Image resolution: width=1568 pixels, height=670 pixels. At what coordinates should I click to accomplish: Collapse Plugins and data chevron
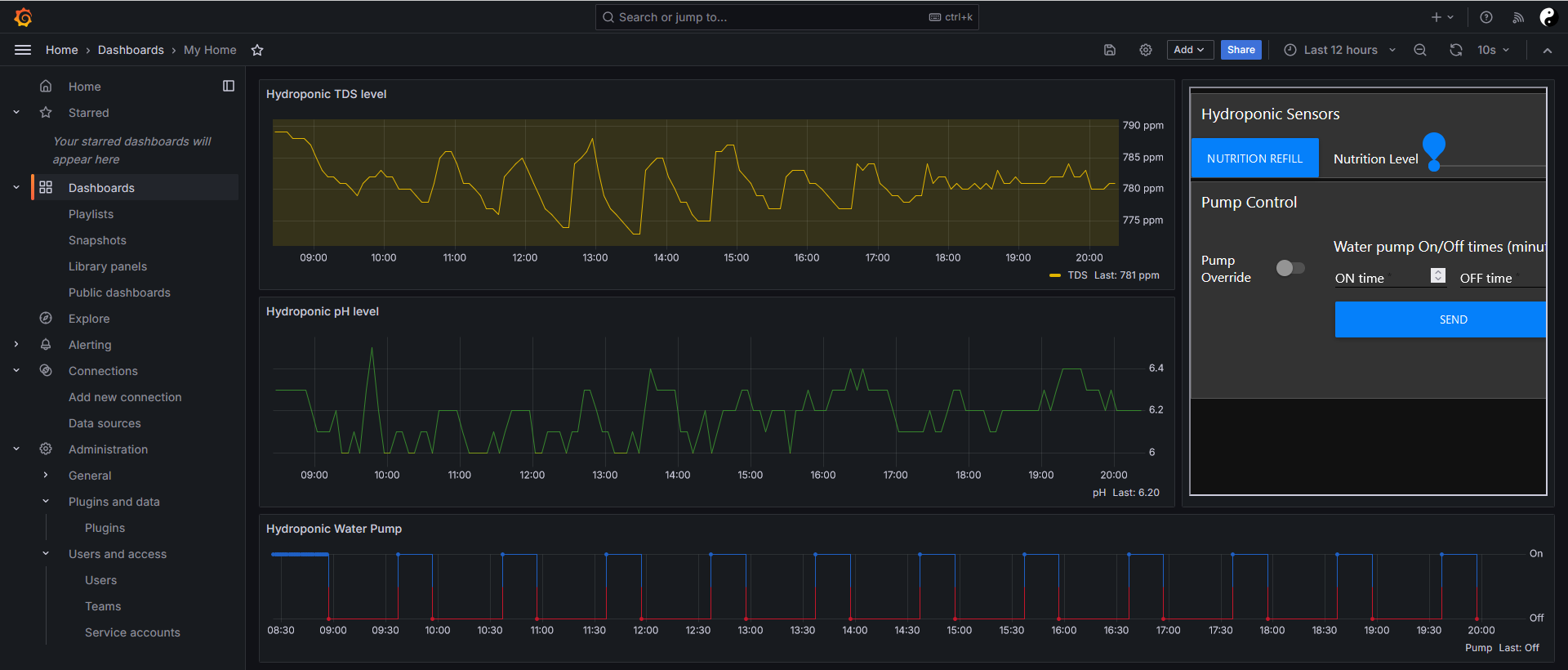(46, 501)
